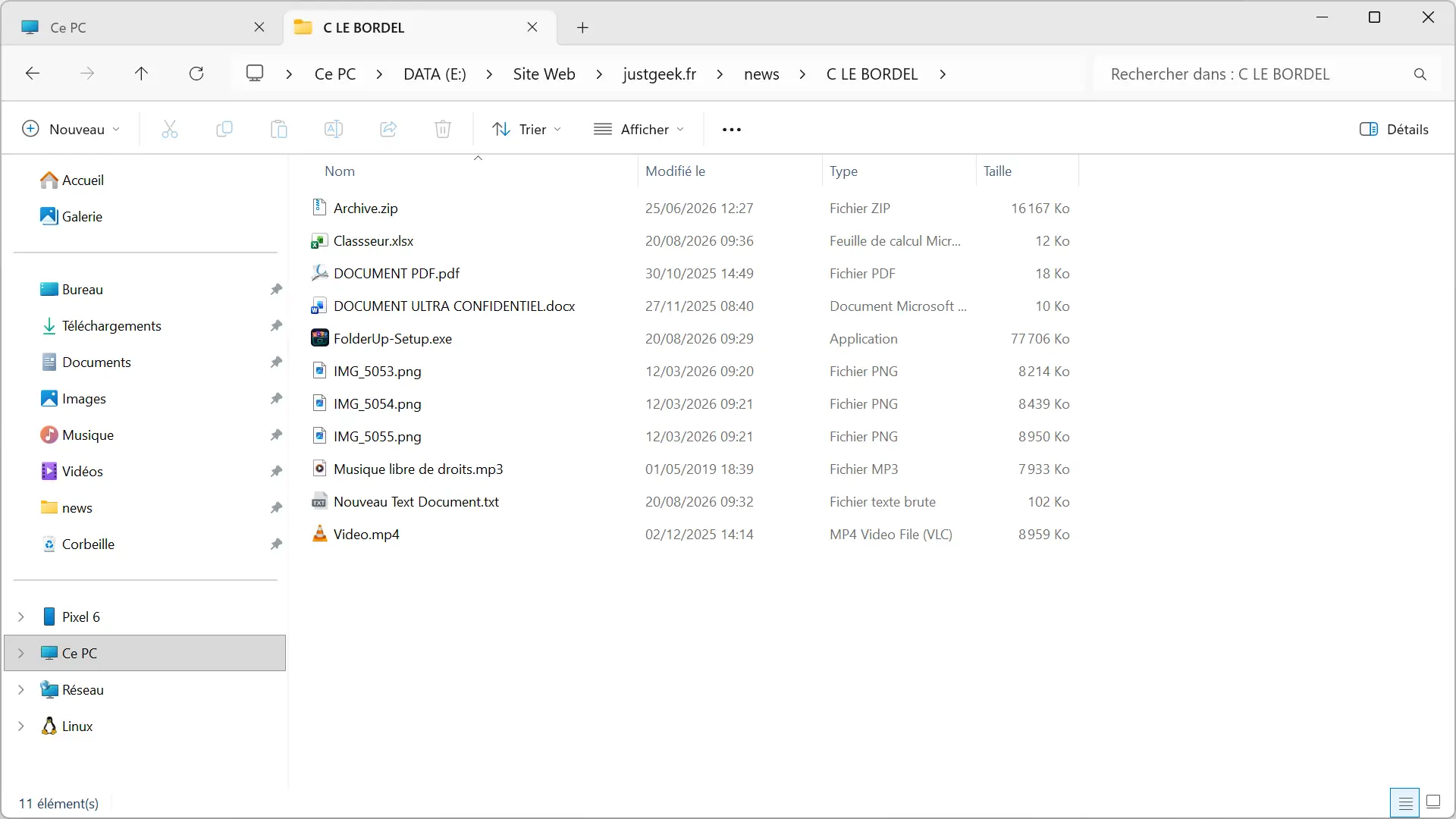Click the Copy icon in toolbar

[x=224, y=130]
